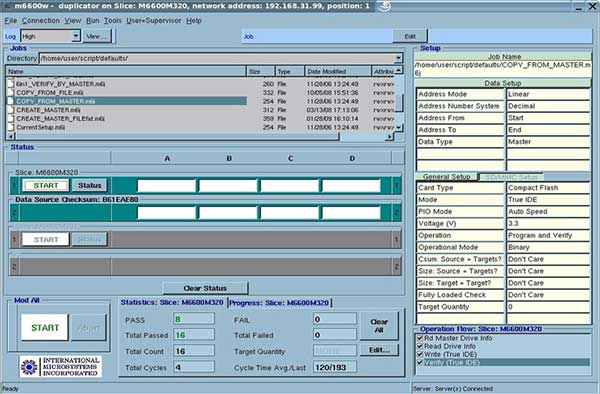
Task: Open the View menu
Action: [73, 21]
